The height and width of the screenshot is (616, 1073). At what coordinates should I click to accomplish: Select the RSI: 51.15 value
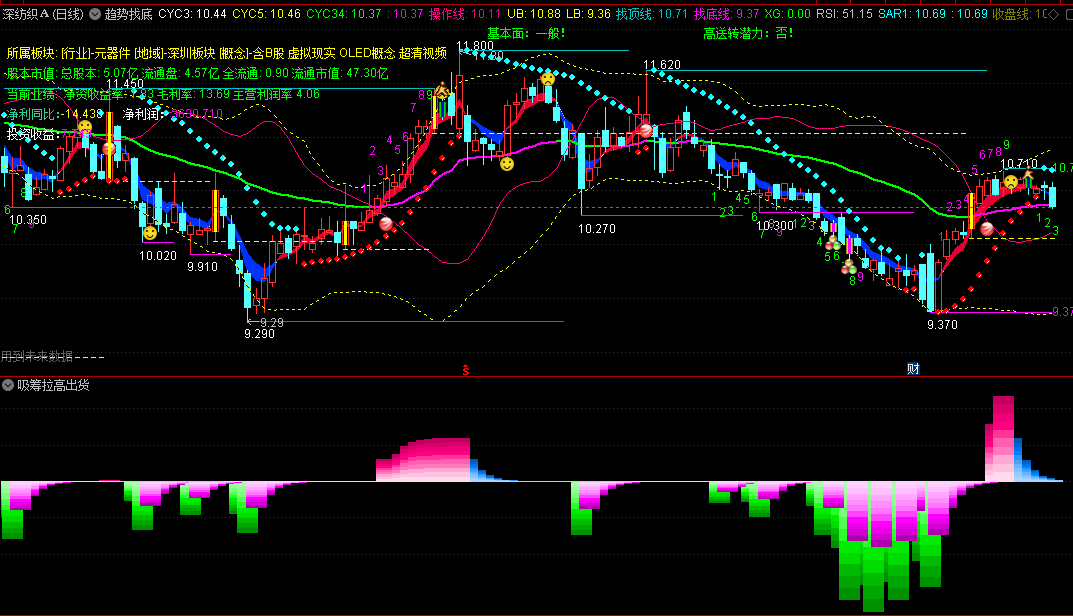click(844, 14)
